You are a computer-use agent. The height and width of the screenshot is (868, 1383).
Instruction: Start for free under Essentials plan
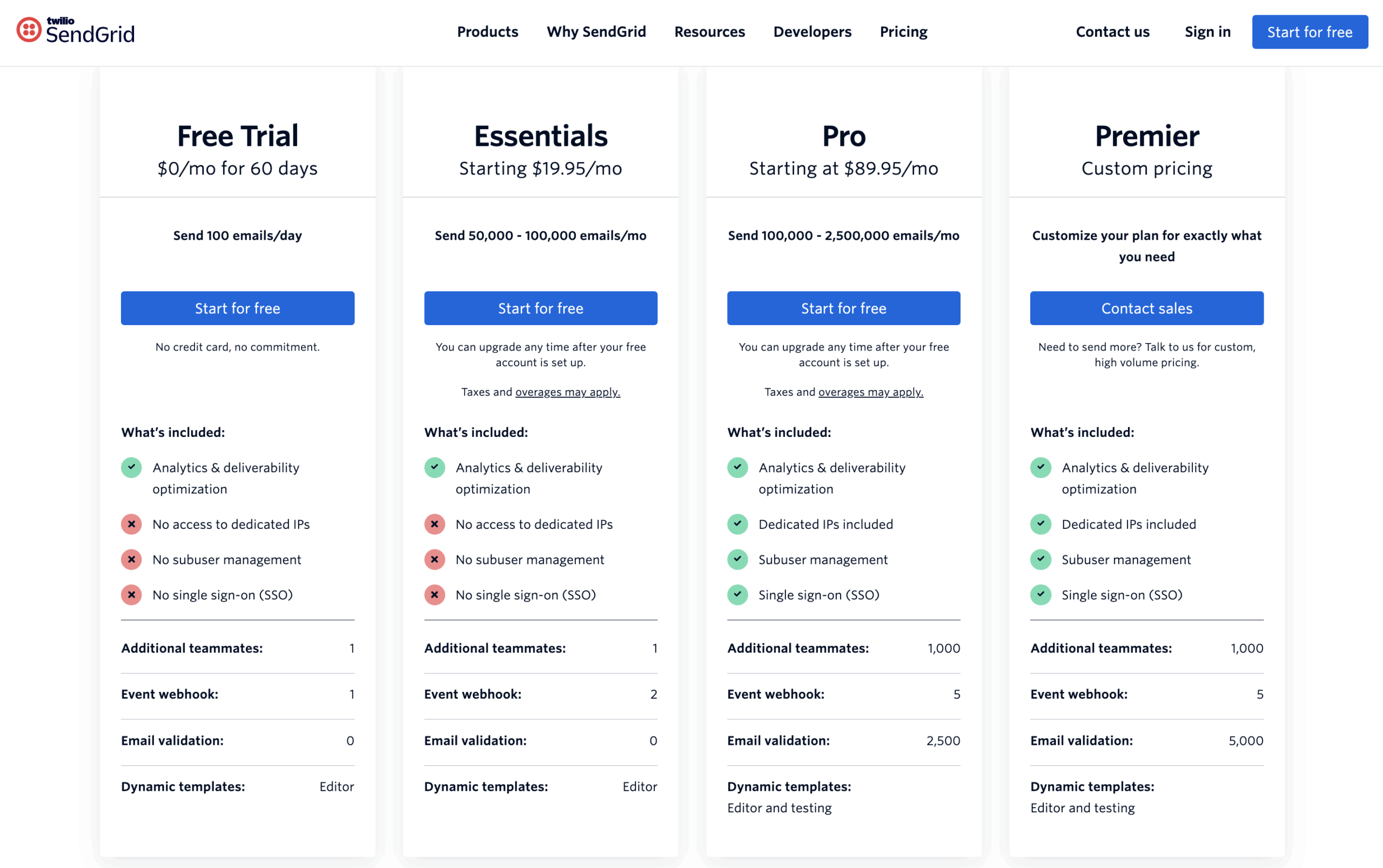[x=541, y=308]
